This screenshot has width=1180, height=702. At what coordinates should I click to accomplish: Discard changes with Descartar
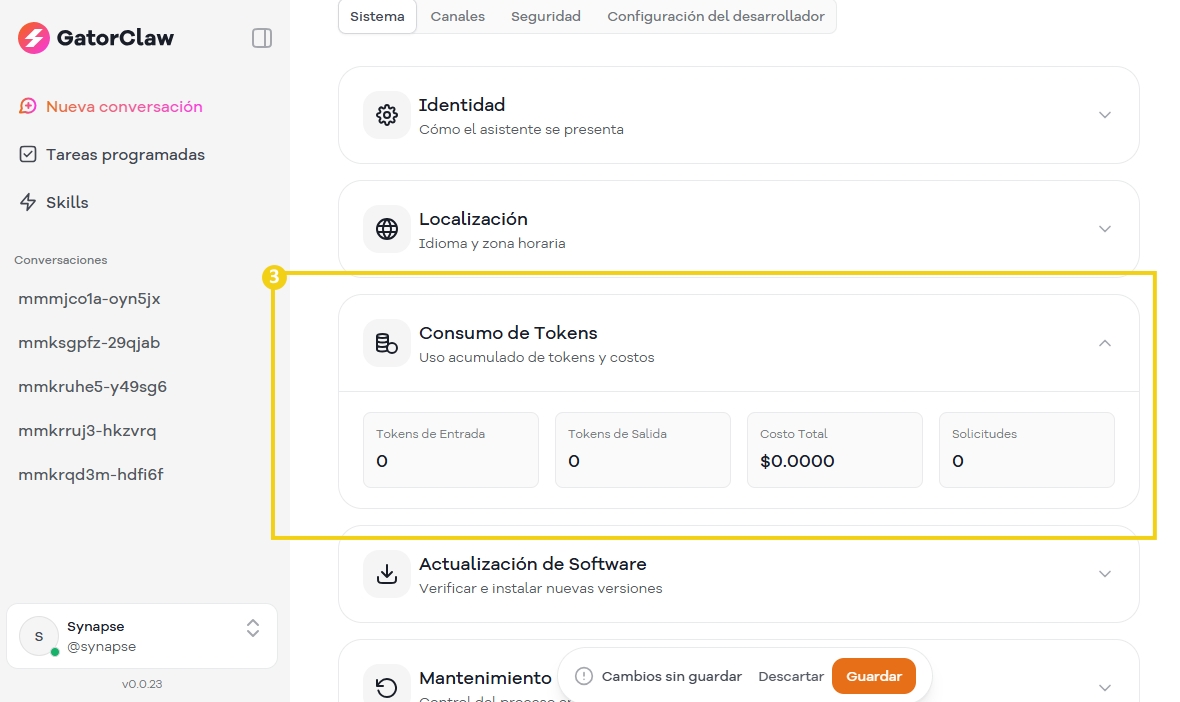[790, 676]
